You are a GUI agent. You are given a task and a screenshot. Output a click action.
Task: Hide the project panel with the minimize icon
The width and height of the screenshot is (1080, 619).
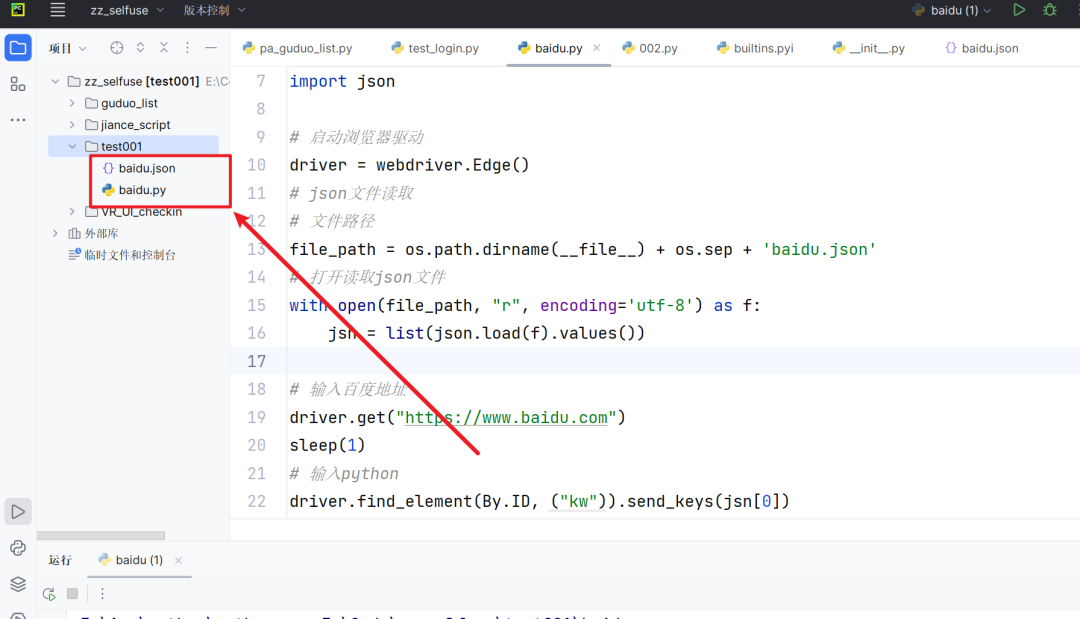click(x=209, y=47)
